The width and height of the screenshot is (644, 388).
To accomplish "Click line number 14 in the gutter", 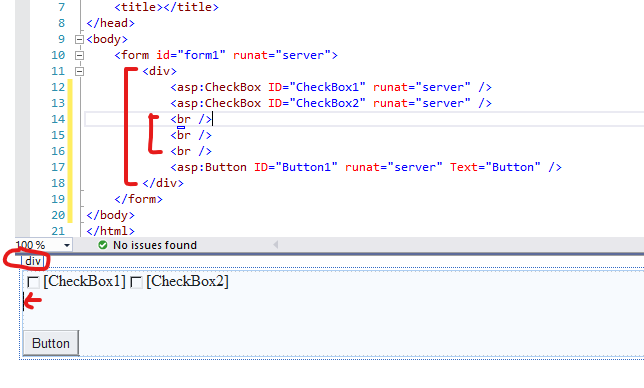I will (x=58, y=119).
